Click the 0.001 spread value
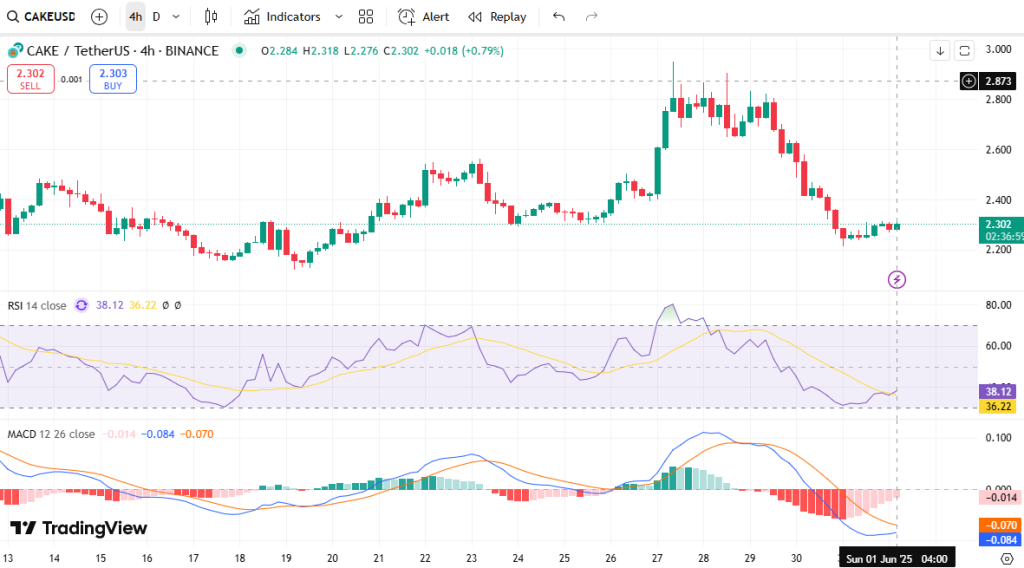This screenshot has height=568, width=1024. pyautogui.click(x=71, y=79)
